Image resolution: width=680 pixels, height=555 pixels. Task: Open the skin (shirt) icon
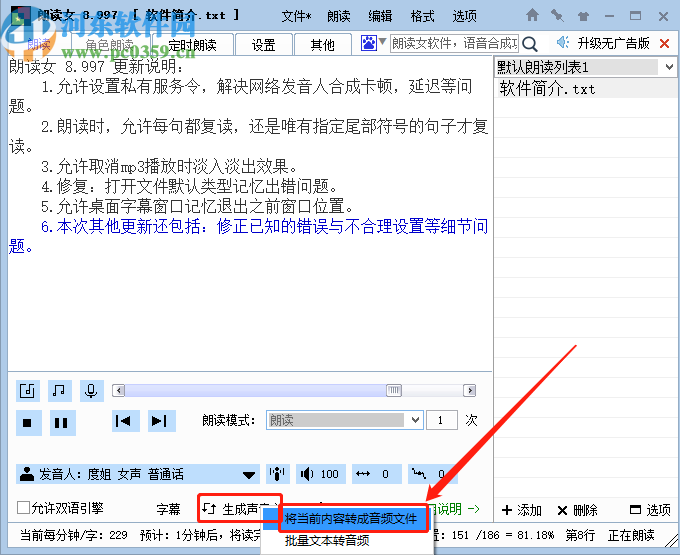click(583, 16)
